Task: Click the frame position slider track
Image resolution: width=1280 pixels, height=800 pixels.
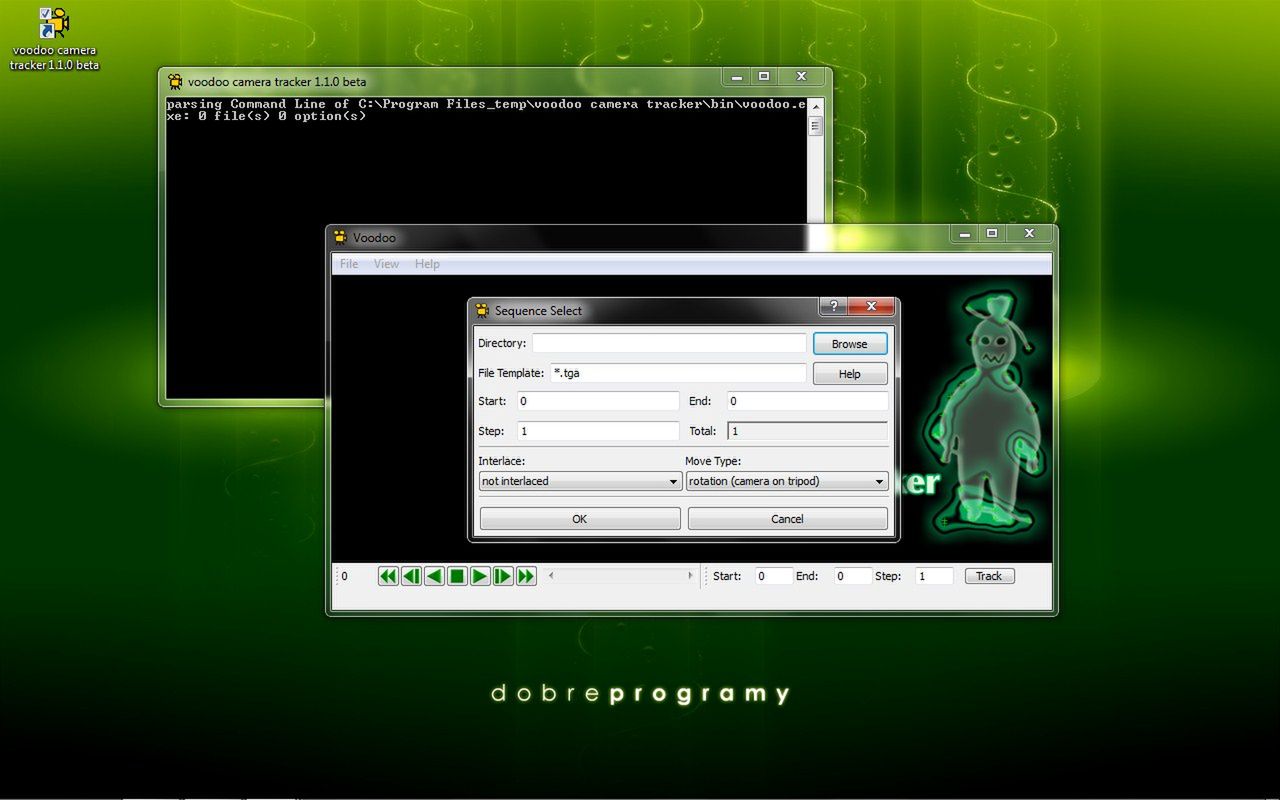Action: (621, 576)
